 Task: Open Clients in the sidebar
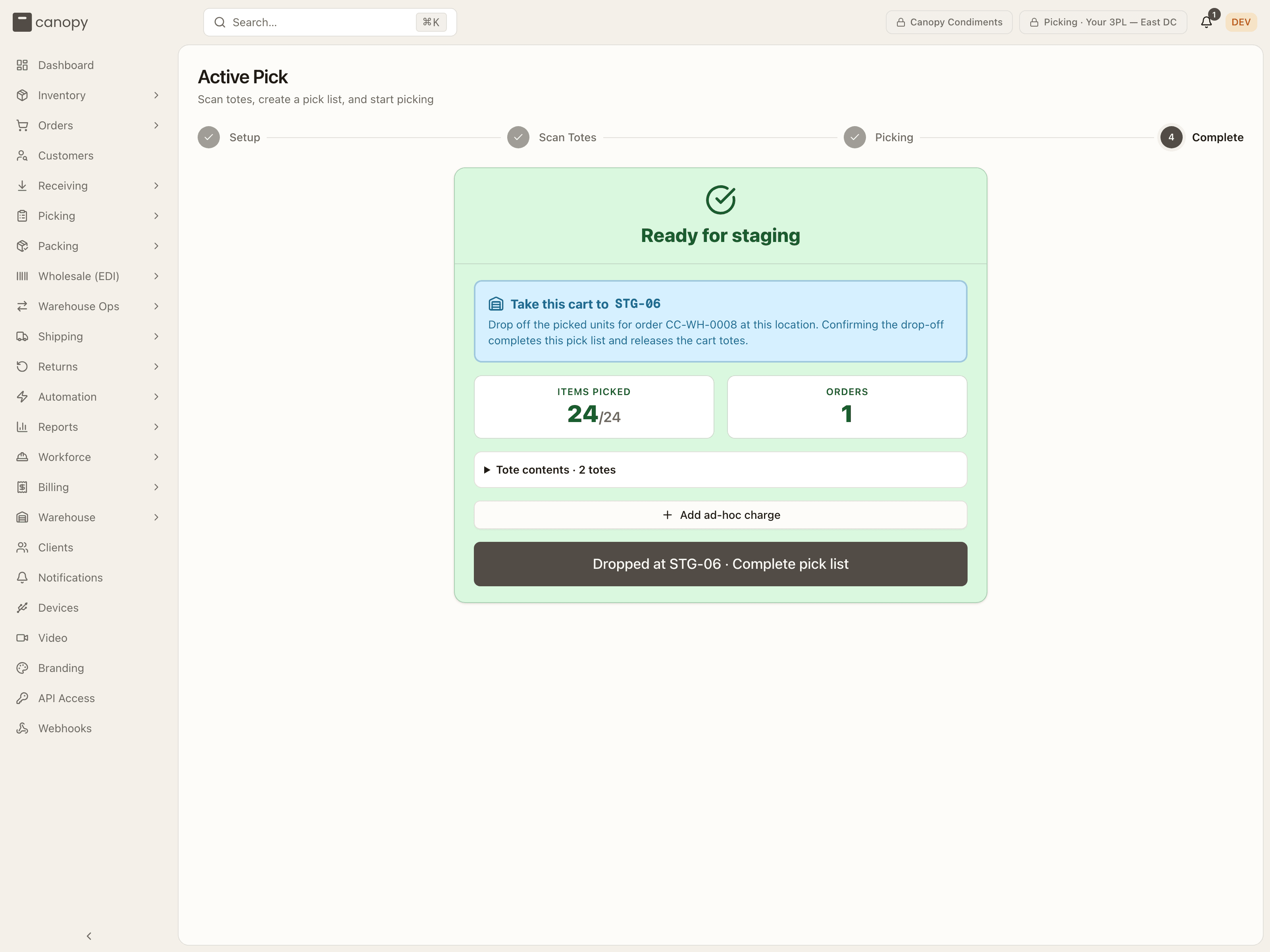tap(89, 547)
